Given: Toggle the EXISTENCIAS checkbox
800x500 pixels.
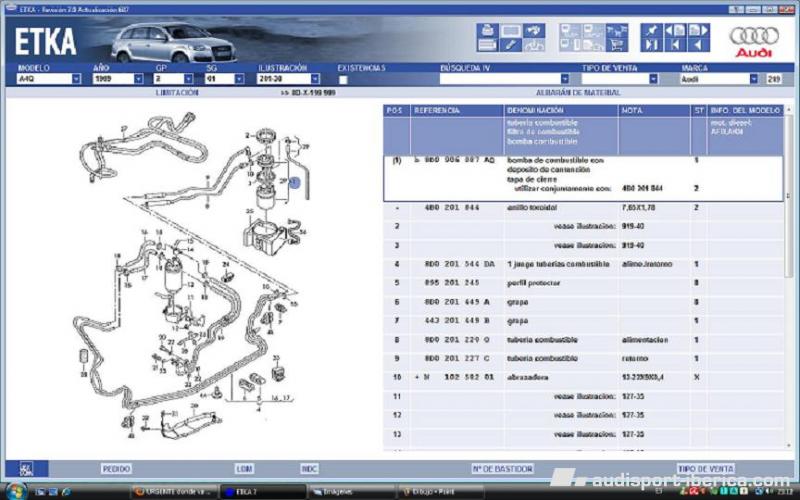Looking at the screenshot, I should pyautogui.click(x=343, y=80).
